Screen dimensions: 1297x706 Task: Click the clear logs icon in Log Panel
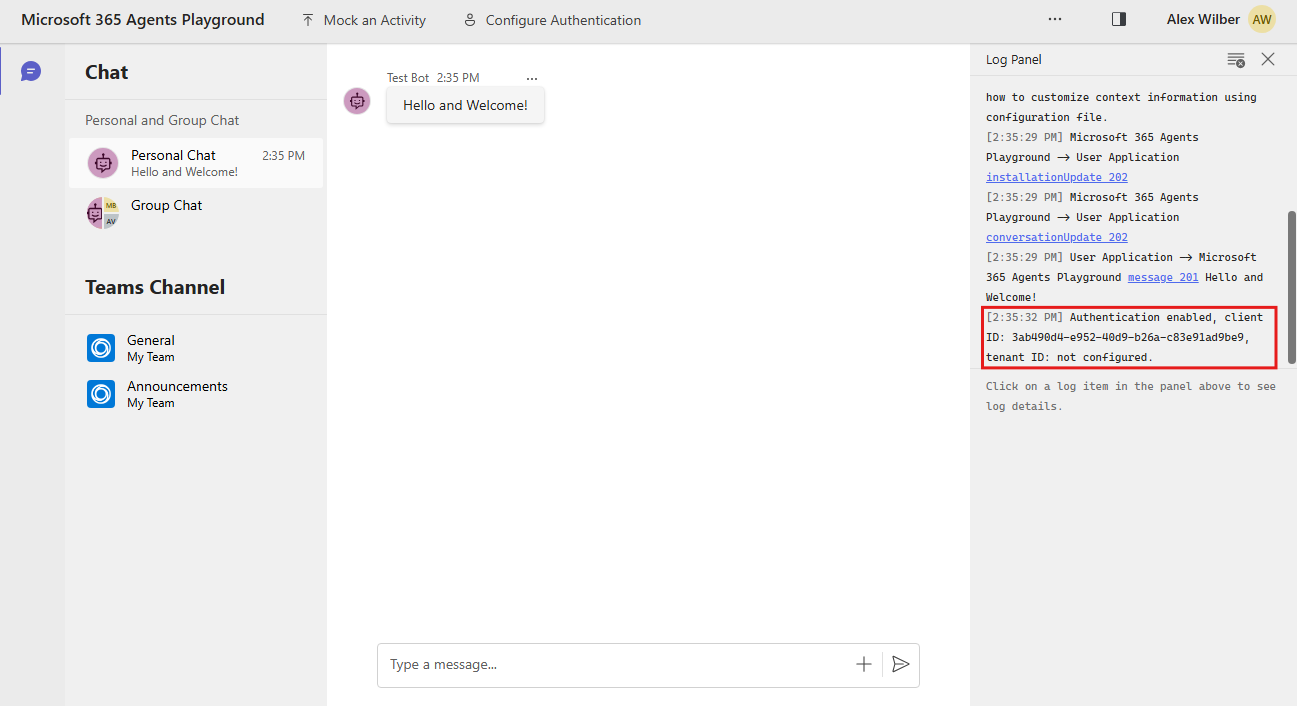click(1236, 59)
